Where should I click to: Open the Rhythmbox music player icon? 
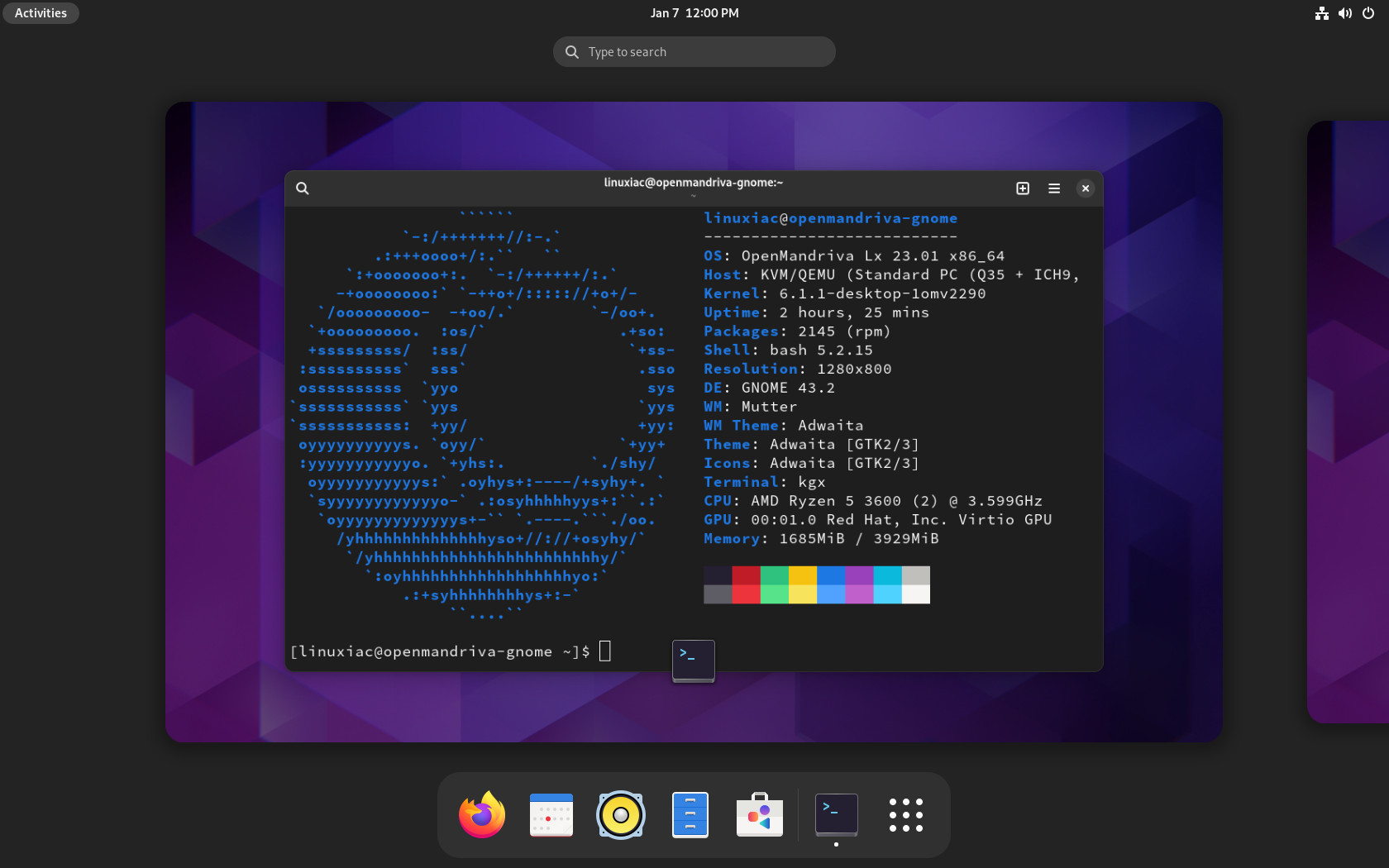coord(621,815)
